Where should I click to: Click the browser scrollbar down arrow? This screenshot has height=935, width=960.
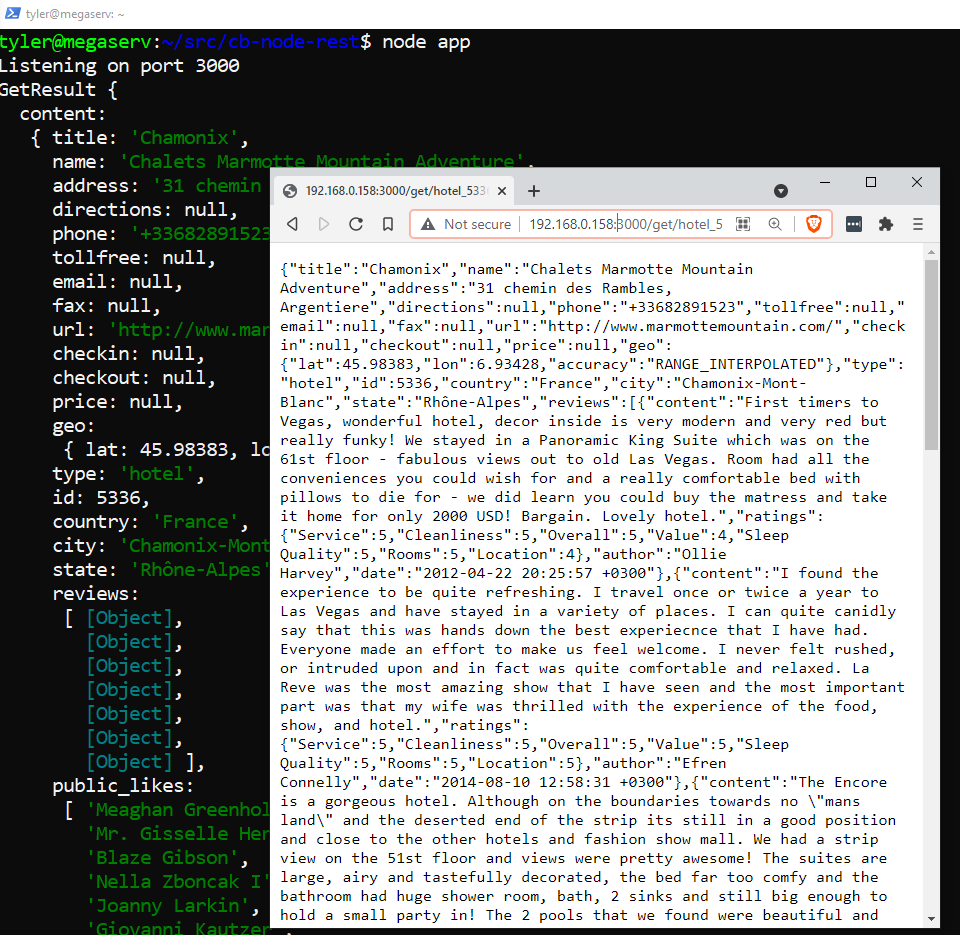(931, 918)
